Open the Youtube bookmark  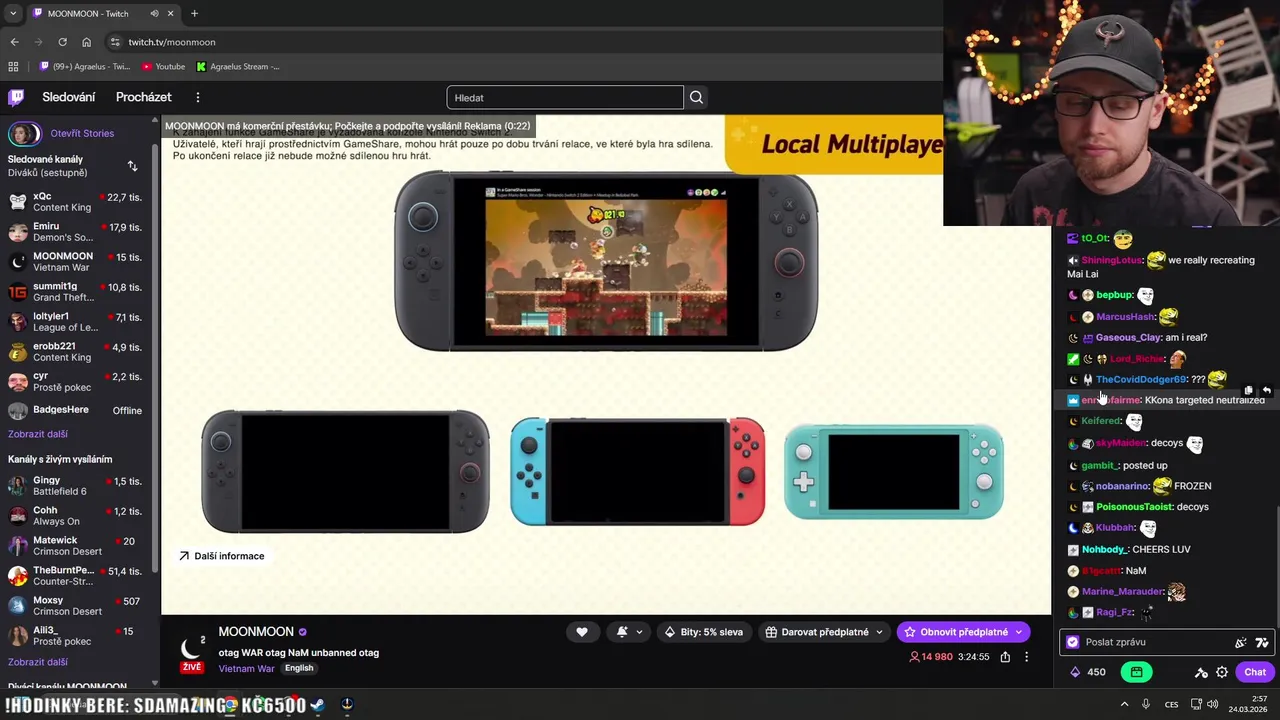pos(163,67)
